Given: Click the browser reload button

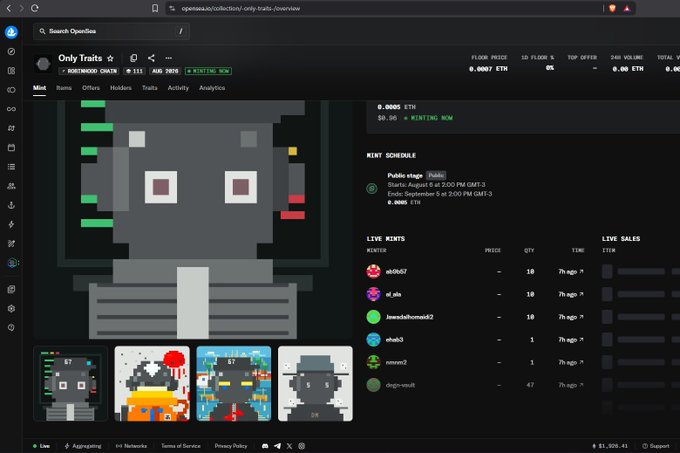Looking at the screenshot, I should point(35,8).
